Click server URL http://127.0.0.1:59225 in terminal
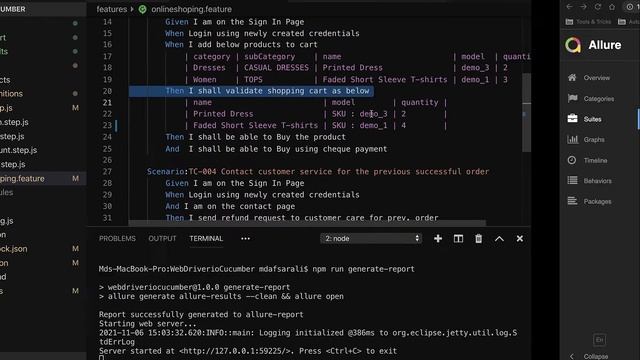The width and height of the screenshot is (640, 360). [236, 351]
